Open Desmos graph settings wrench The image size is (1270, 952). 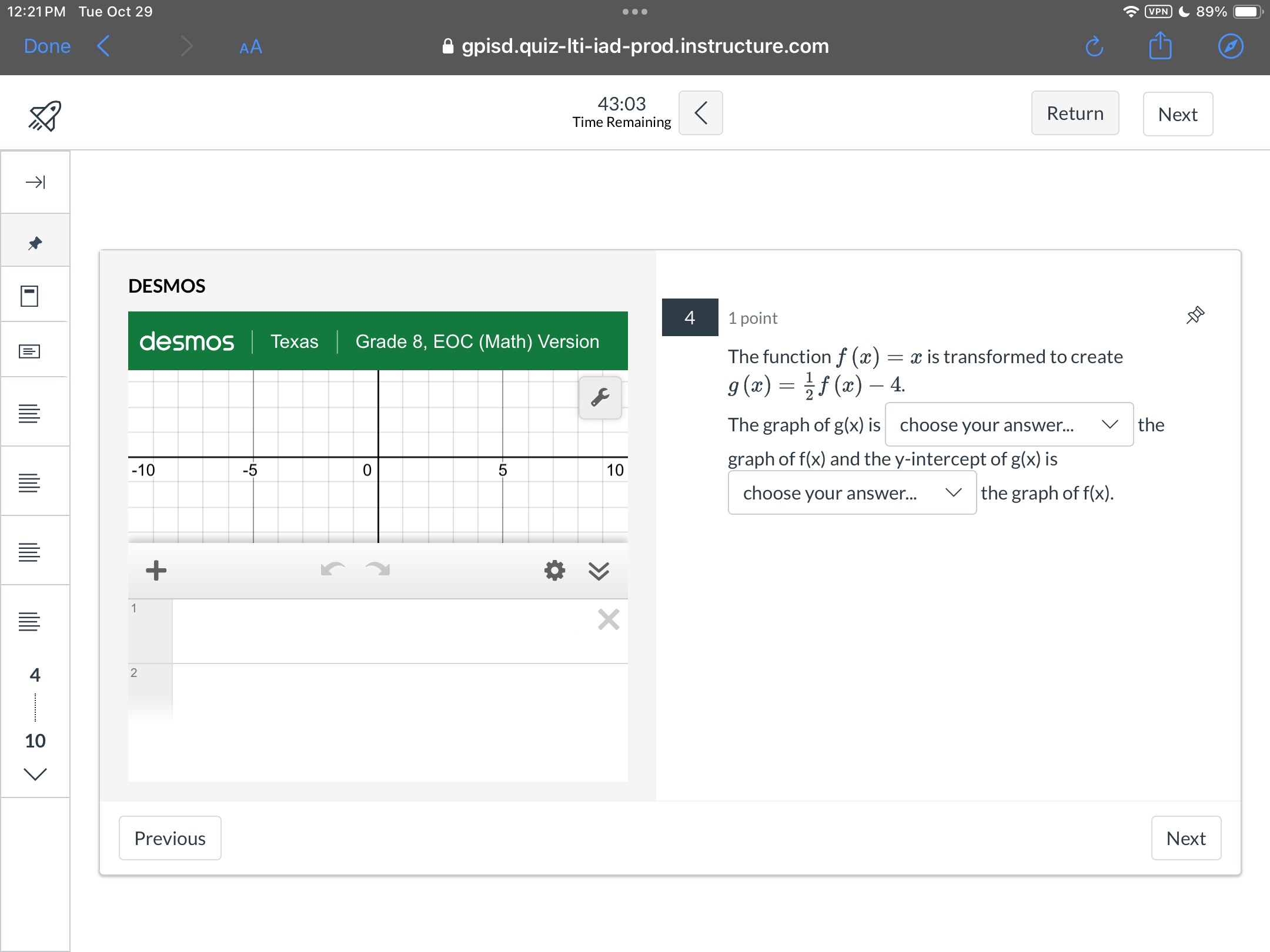coord(600,398)
